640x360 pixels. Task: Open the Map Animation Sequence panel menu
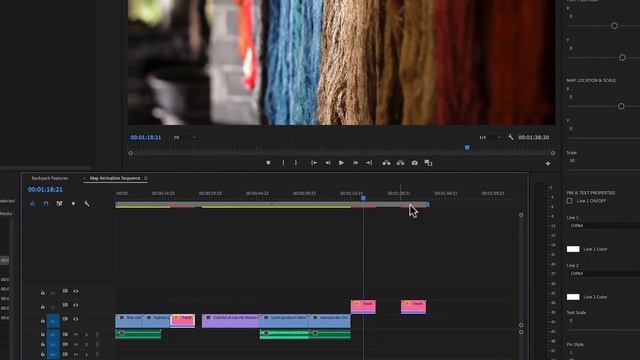pos(146,178)
